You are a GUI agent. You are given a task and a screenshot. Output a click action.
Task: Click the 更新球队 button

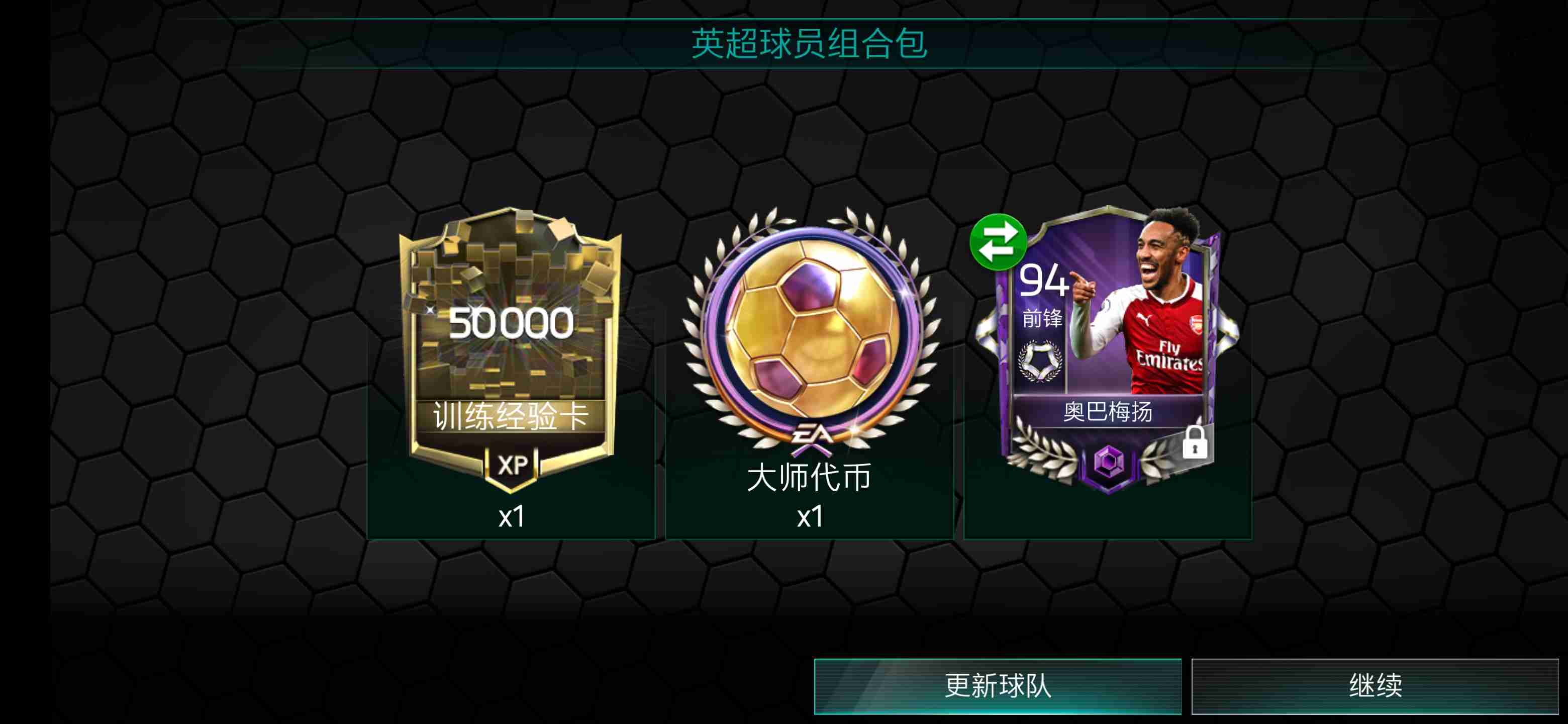[x=998, y=686]
